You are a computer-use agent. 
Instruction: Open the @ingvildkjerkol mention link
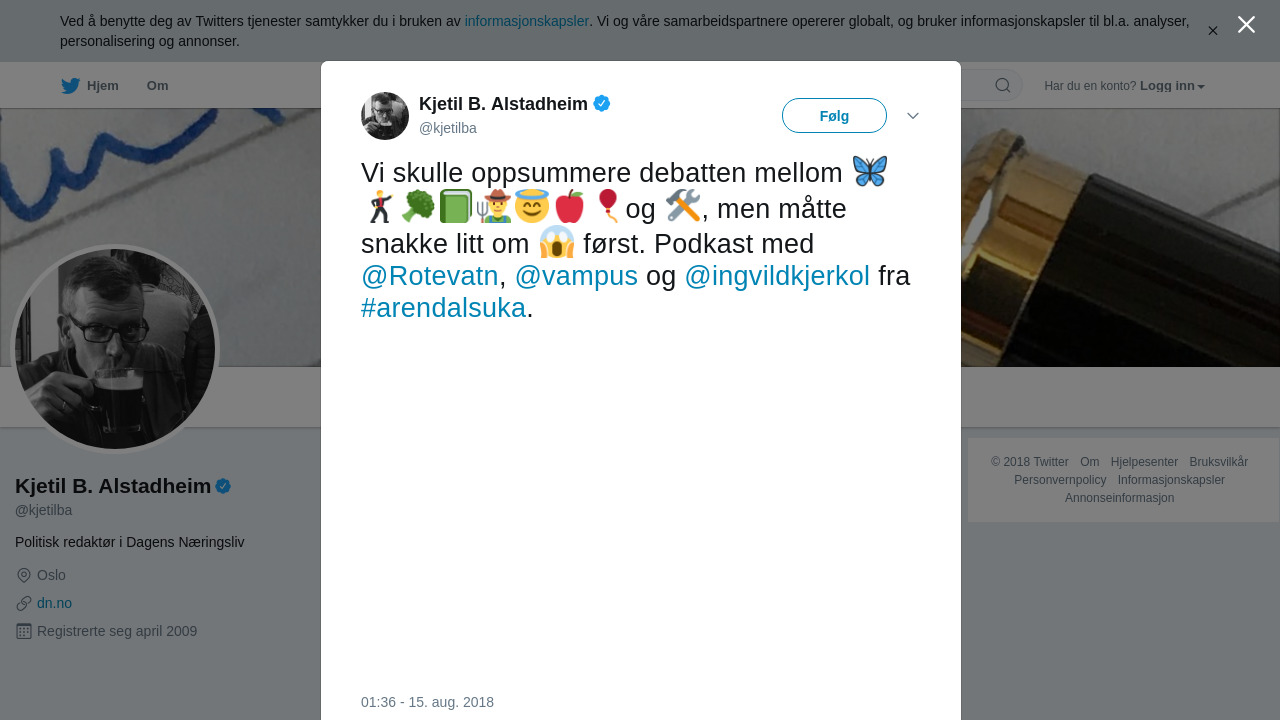click(x=777, y=276)
